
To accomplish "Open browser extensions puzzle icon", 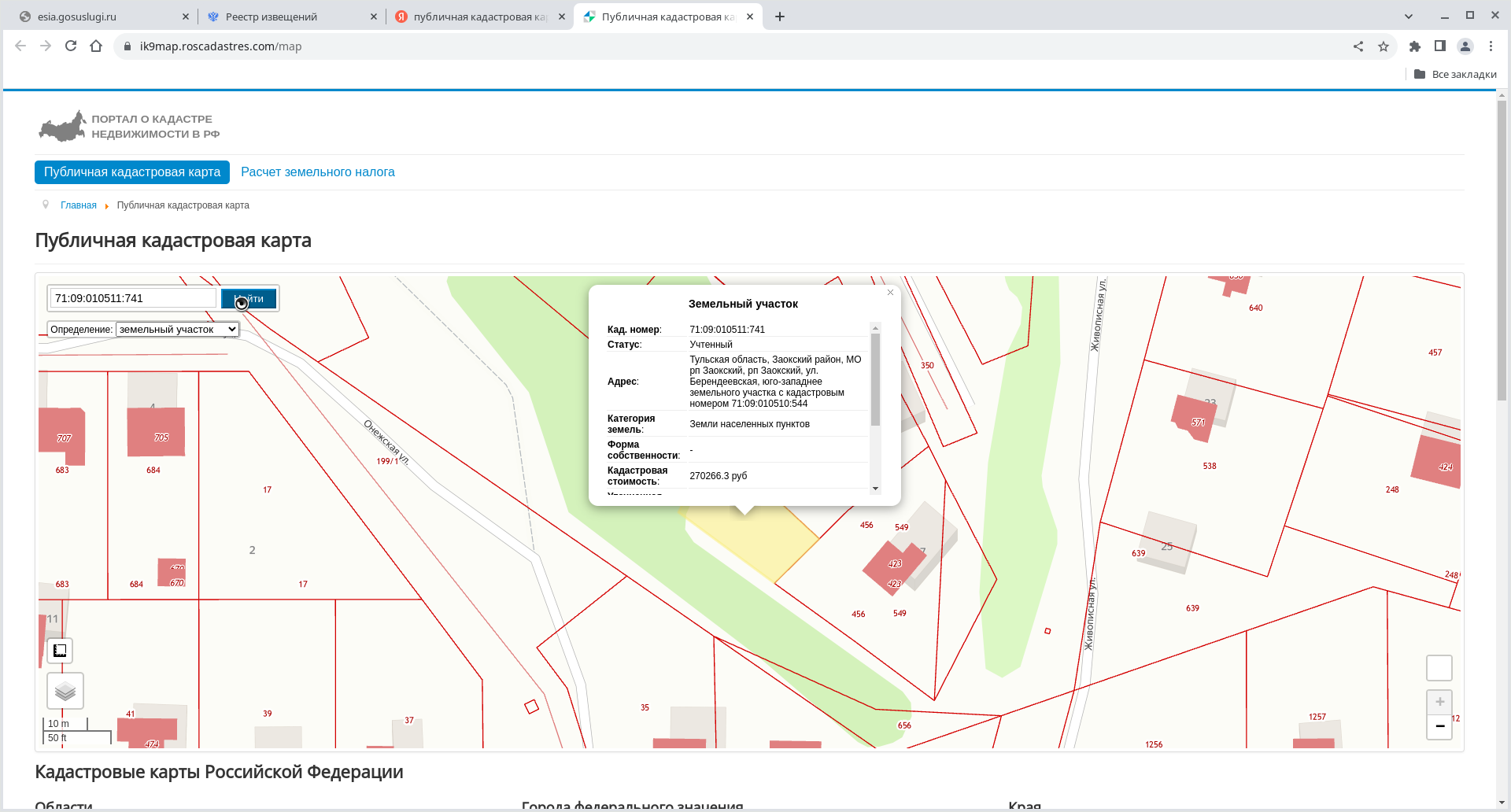I will click(1415, 46).
